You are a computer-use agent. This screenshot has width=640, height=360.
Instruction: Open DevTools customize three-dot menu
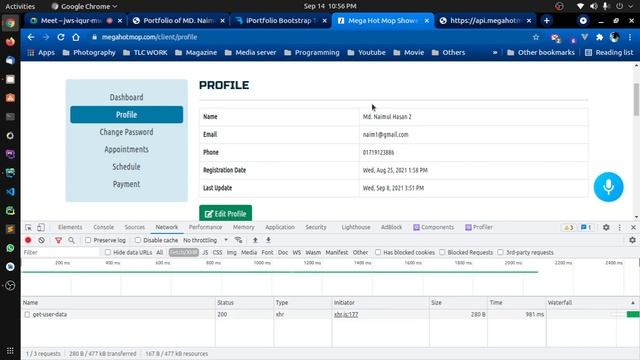click(x=620, y=227)
